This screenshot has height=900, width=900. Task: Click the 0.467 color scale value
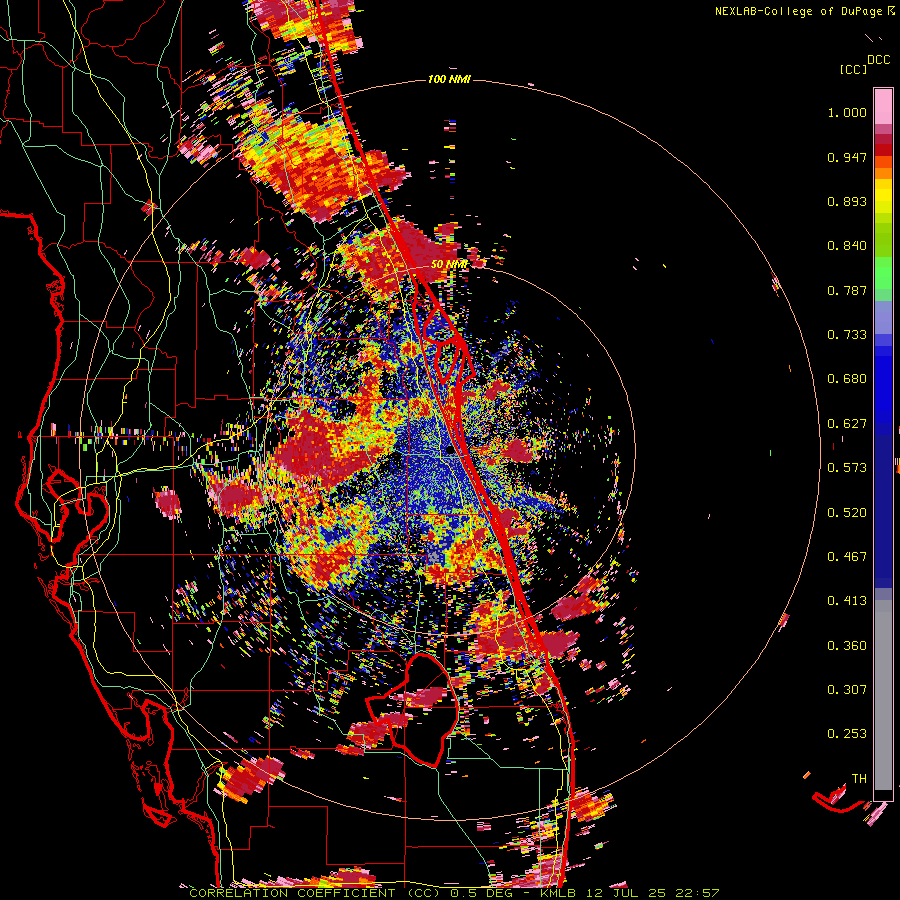coord(847,557)
